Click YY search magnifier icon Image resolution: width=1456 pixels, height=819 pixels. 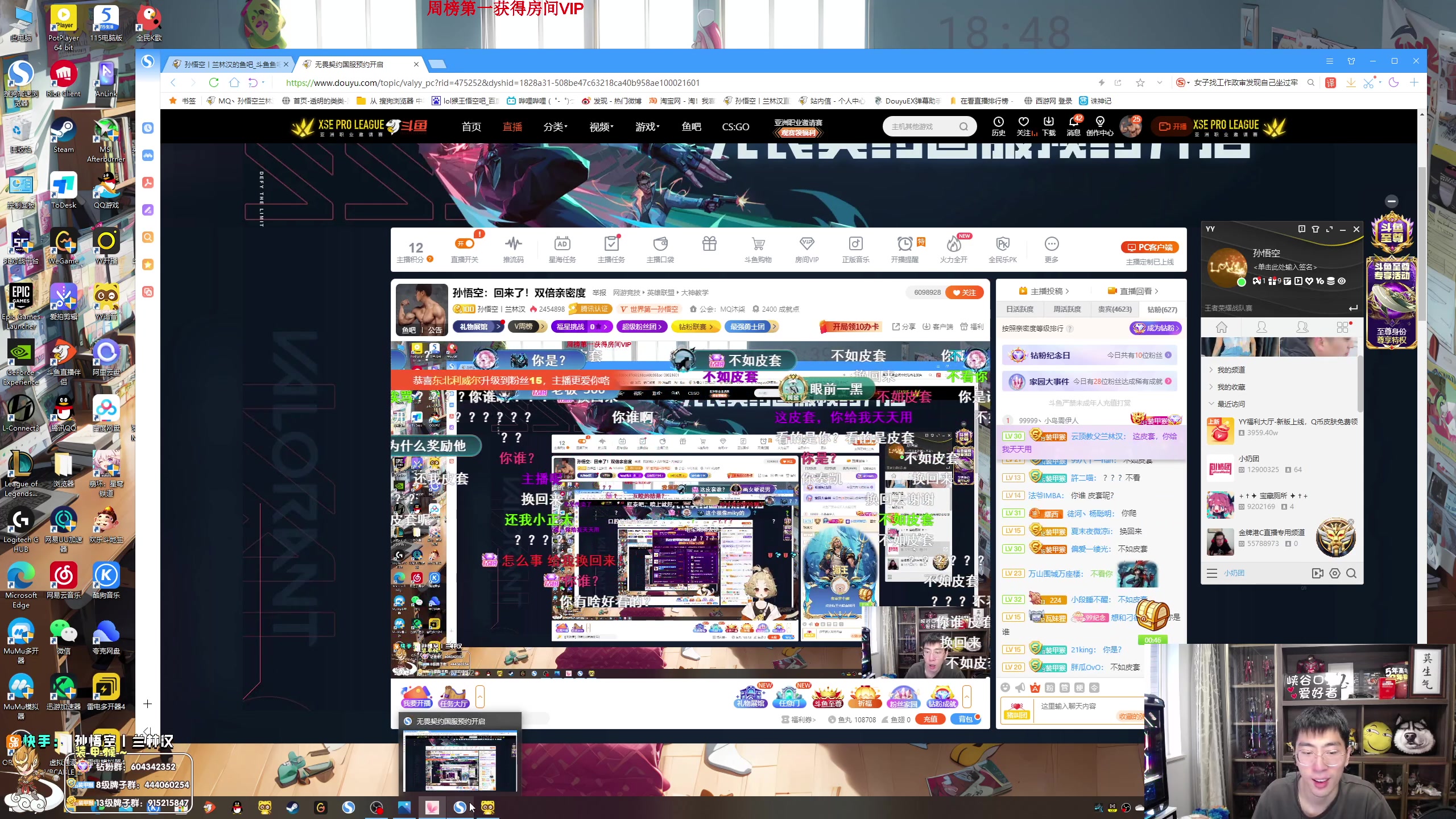click(x=1351, y=573)
